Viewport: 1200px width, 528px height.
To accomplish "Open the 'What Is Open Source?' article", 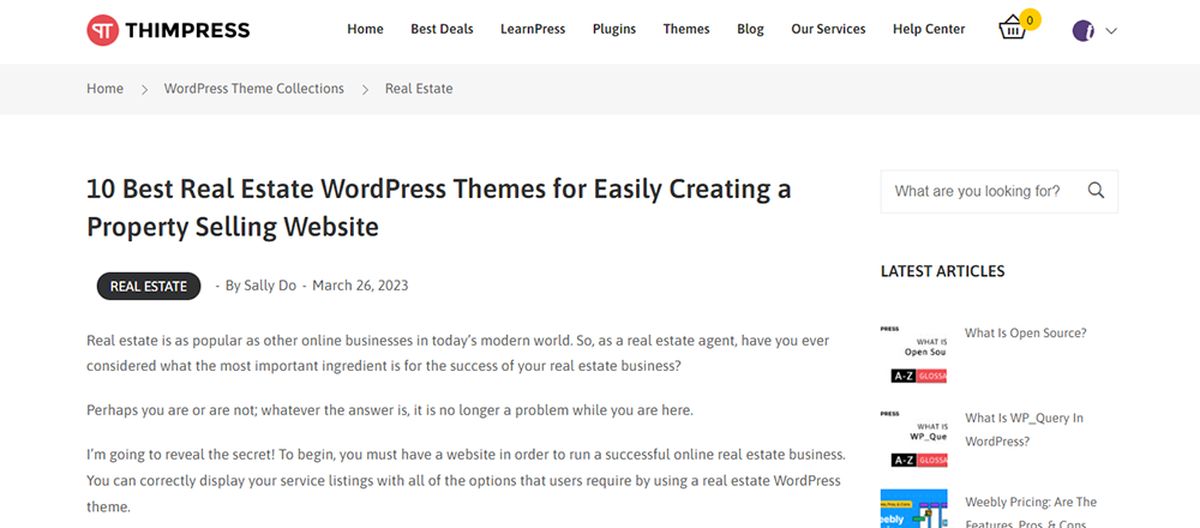I will [x=1025, y=333].
